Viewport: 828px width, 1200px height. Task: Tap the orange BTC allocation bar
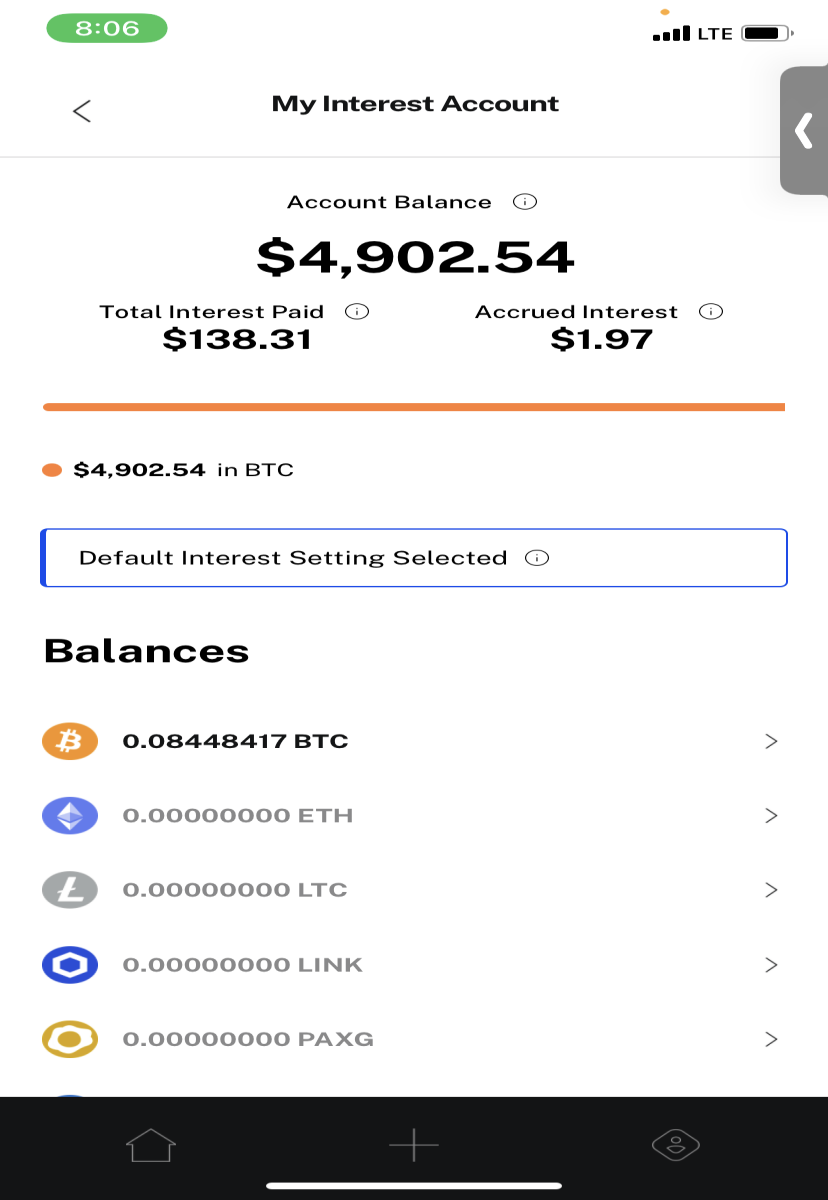tap(414, 407)
